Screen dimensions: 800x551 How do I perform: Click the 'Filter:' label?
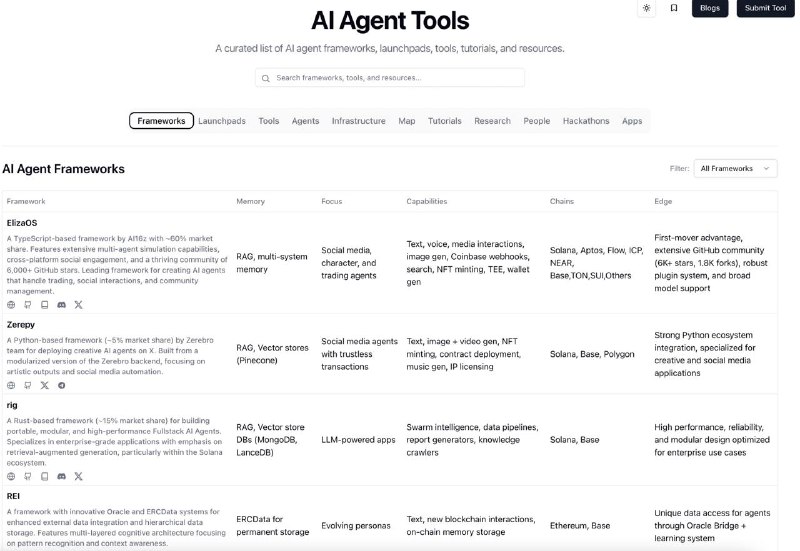tap(679, 168)
